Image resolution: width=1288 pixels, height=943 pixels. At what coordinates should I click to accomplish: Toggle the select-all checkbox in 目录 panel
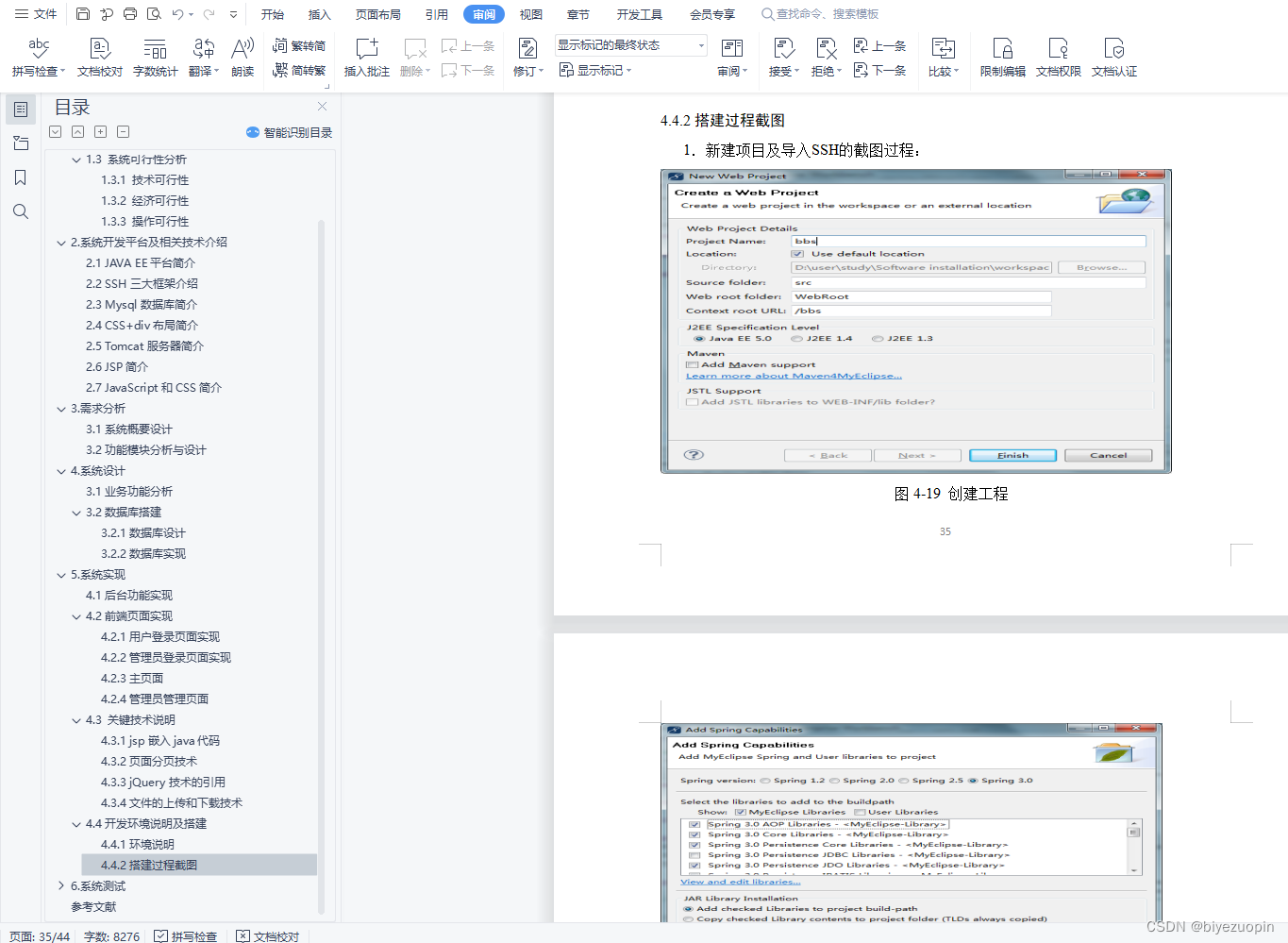[55, 131]
